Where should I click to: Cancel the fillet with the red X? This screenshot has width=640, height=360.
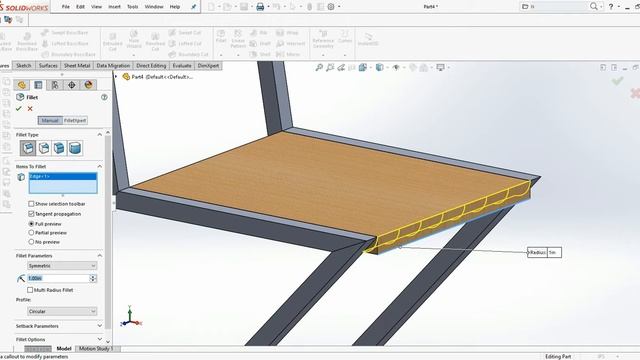point(30,109)
